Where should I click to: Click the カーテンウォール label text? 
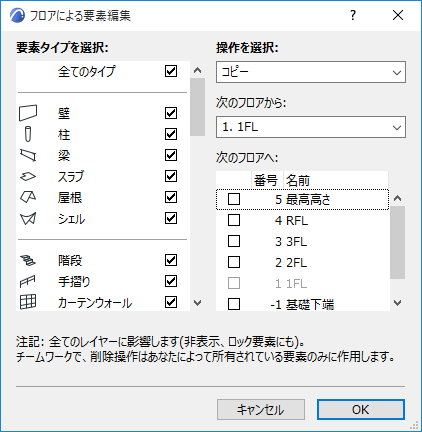[95, 303]
